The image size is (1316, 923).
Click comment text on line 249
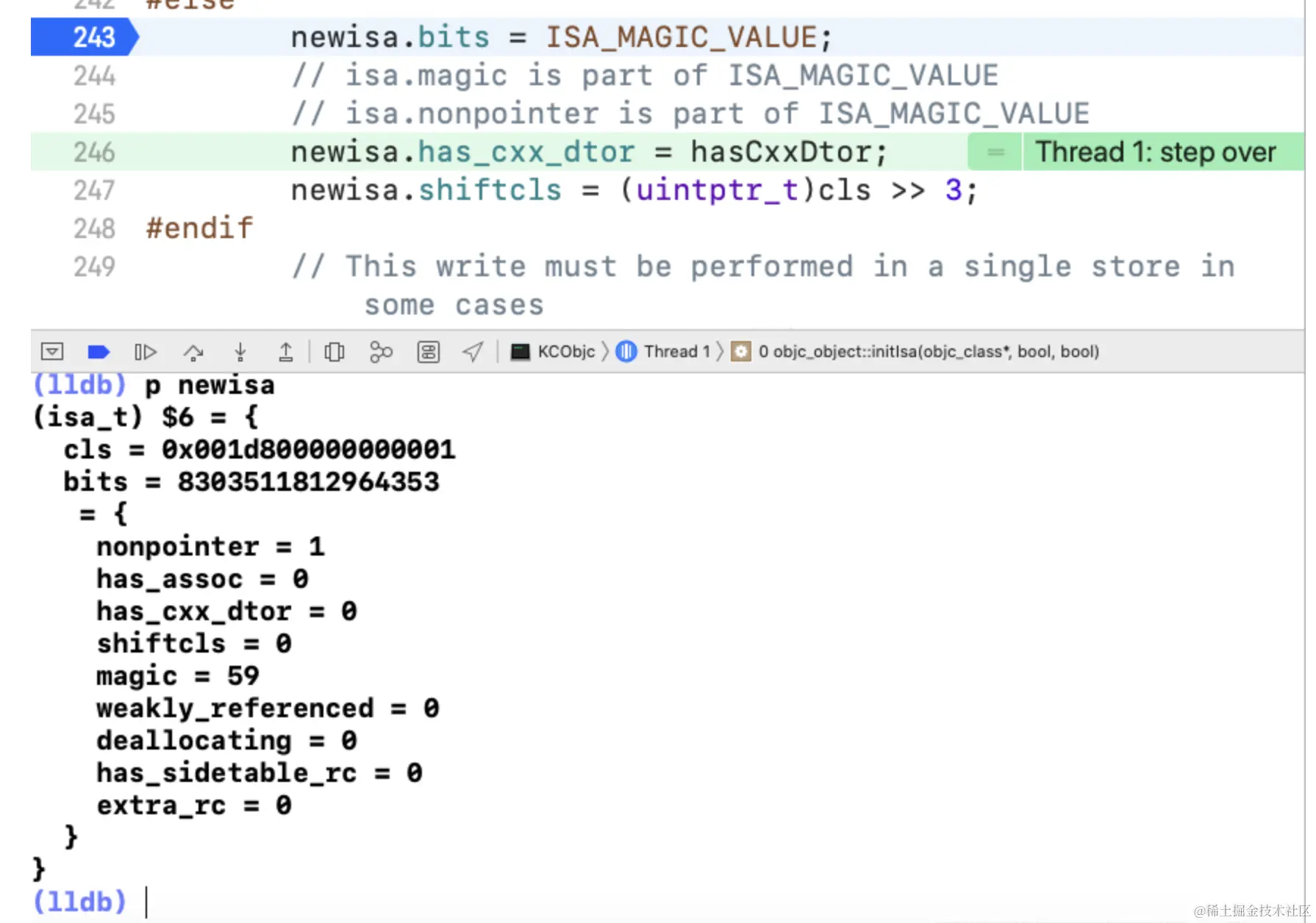pyautogui.click(x=763, y=286)
